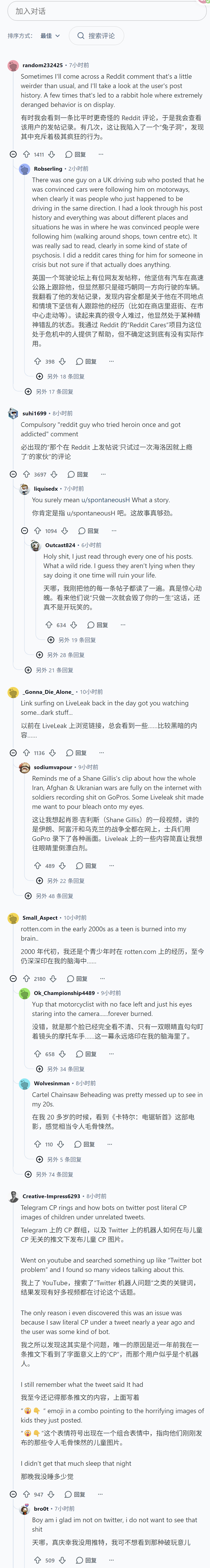Upvote random232425's comment
The width and height of the screenshot is (210, 1568).
point(26,155)
